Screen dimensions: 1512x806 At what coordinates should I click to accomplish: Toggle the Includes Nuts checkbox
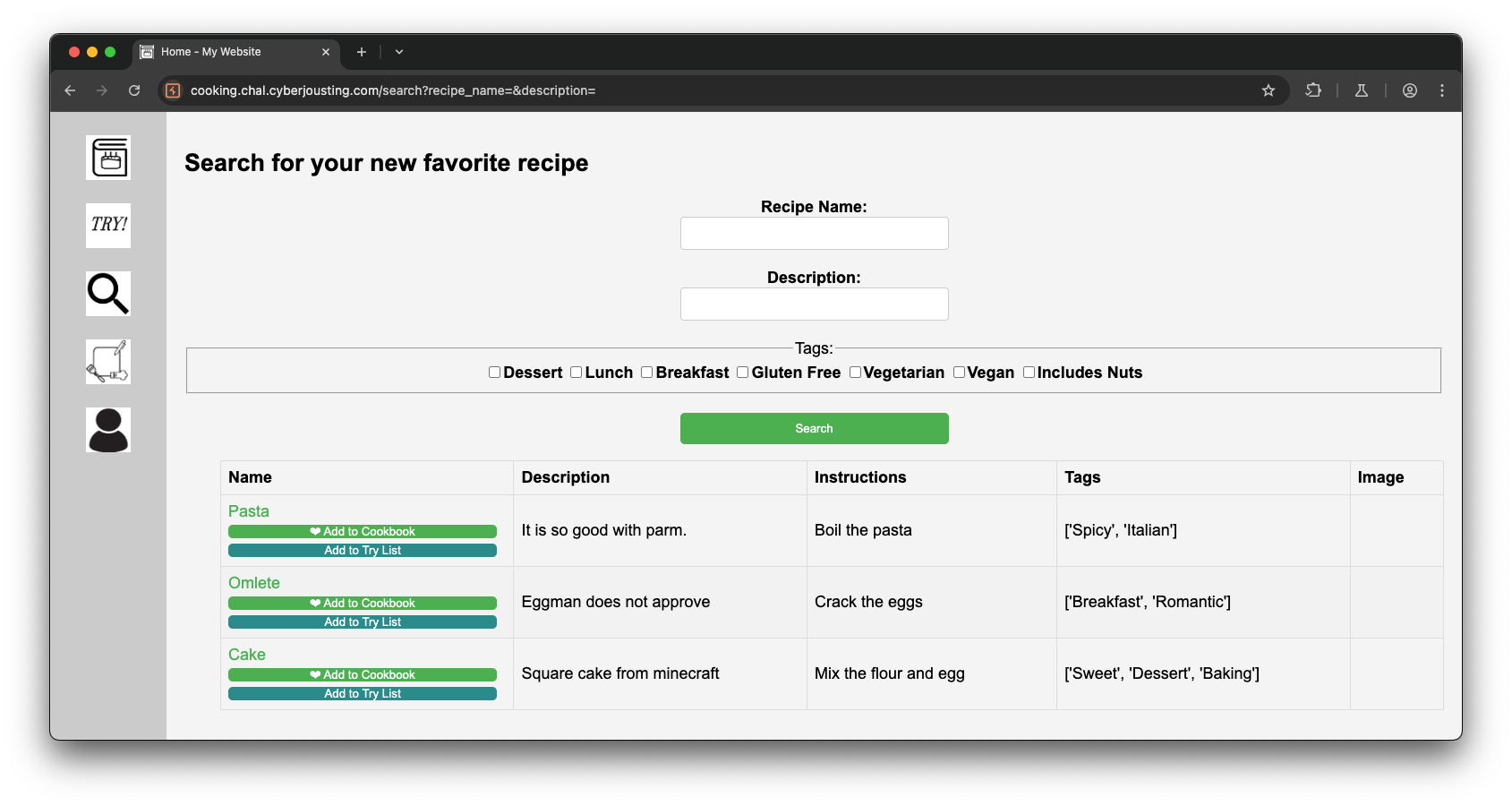[1029, 373]
